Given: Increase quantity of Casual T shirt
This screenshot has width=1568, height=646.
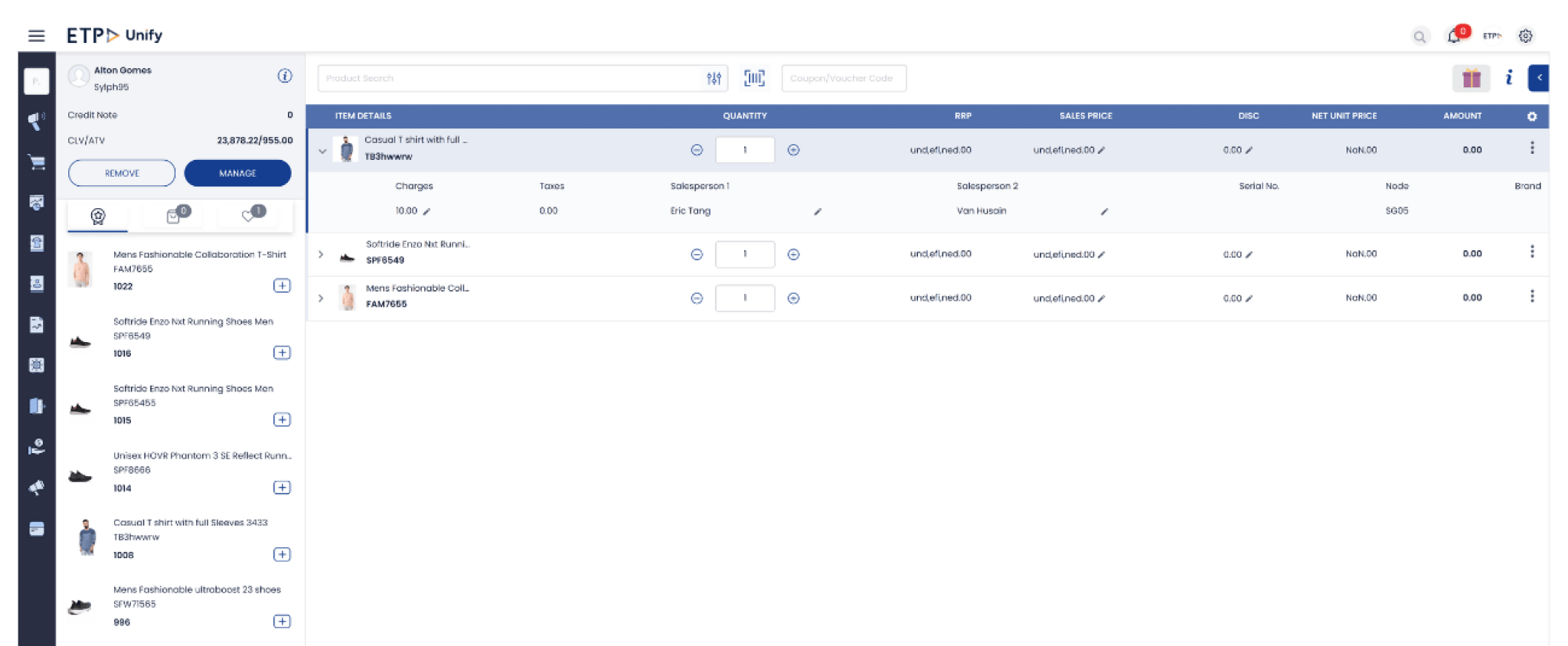Looking at the screenshot, I should pyautogui.click(x=793, y=150).
